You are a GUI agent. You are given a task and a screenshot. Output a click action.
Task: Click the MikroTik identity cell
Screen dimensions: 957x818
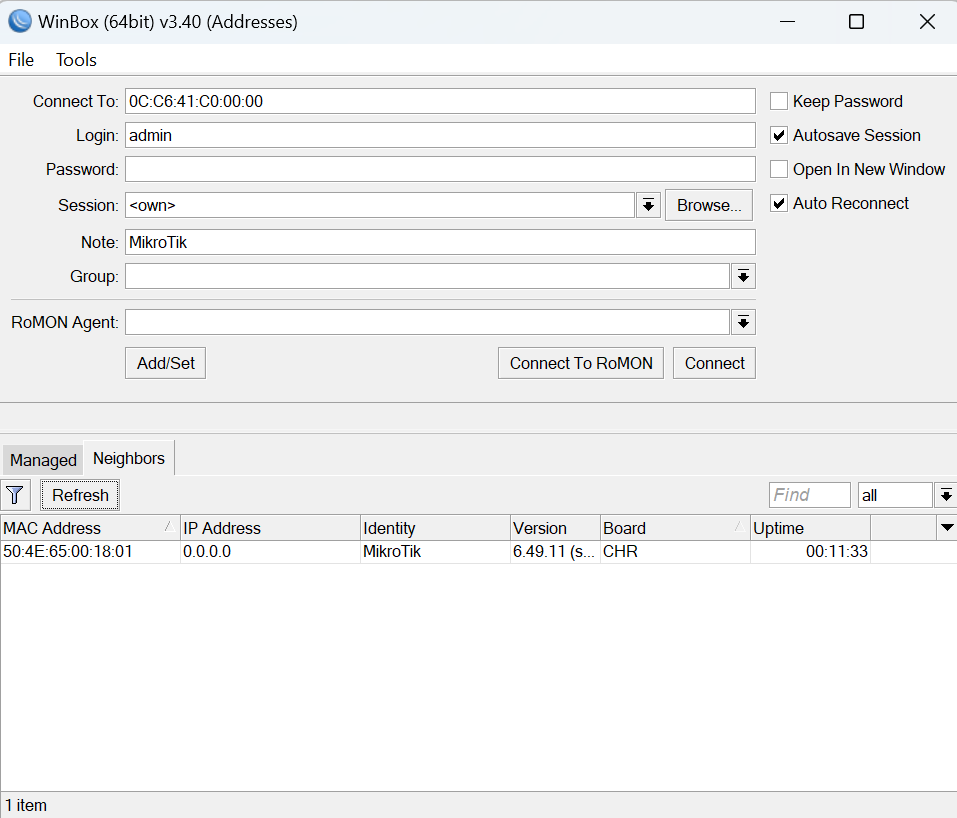[435, 552]
